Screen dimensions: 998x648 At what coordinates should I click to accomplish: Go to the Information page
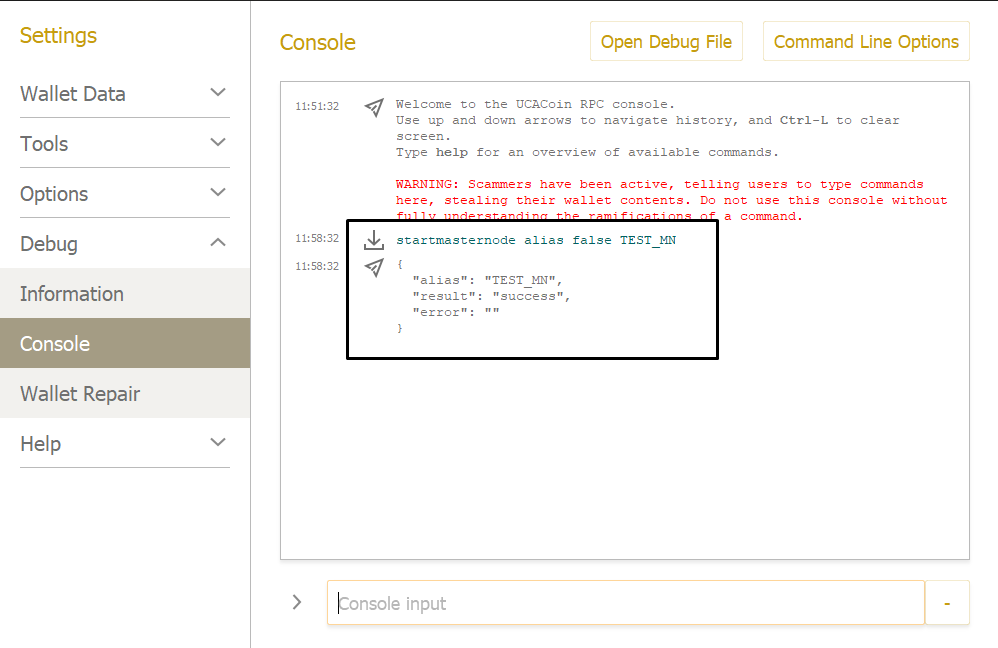(125, 293)
